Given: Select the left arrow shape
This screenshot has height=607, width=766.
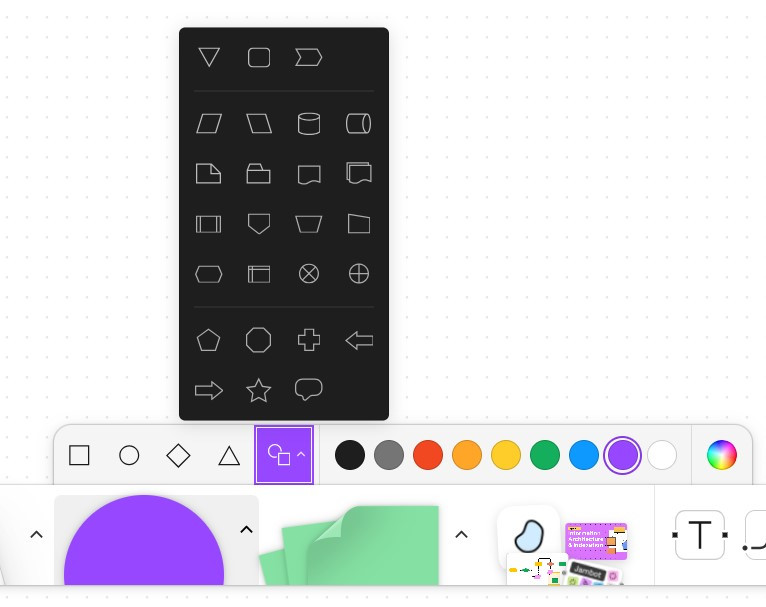Looking at the screenshot, I should coord(359,340).
